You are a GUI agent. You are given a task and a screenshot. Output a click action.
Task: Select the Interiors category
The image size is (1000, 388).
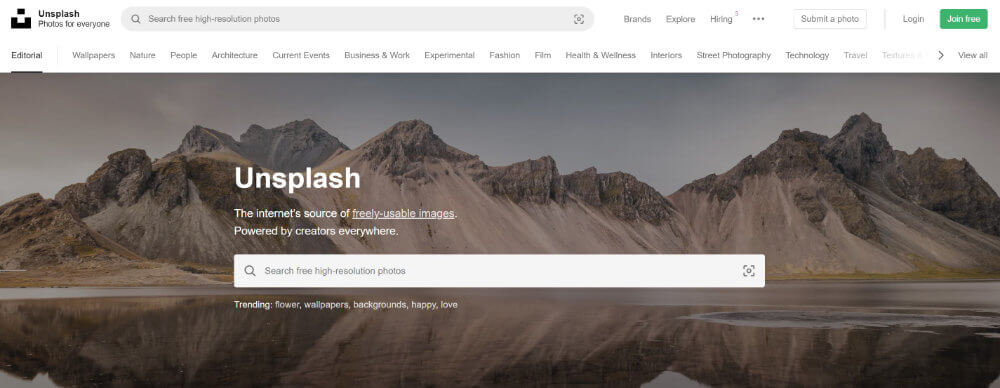click(666, 56)
